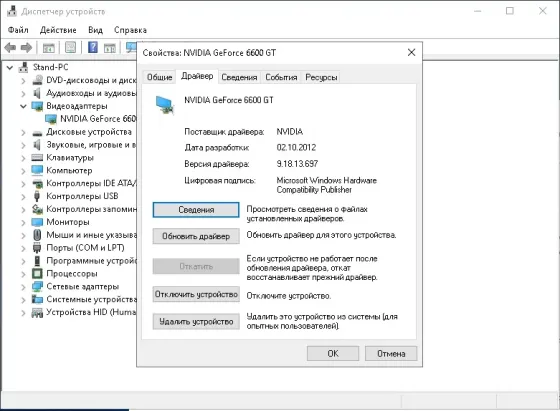Expand the Клавиатуры category

tap(24, 158)
